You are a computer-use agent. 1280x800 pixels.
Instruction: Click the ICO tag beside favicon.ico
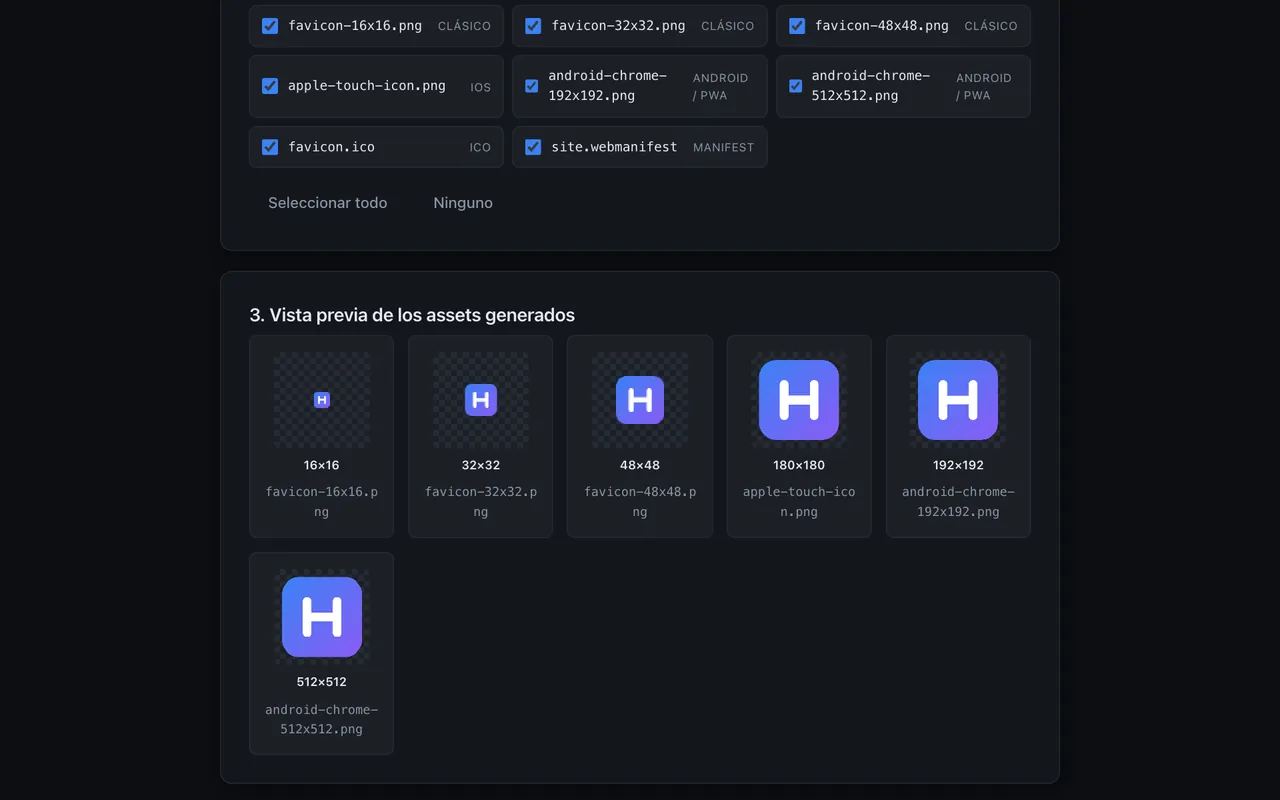[x=480, y=147]
